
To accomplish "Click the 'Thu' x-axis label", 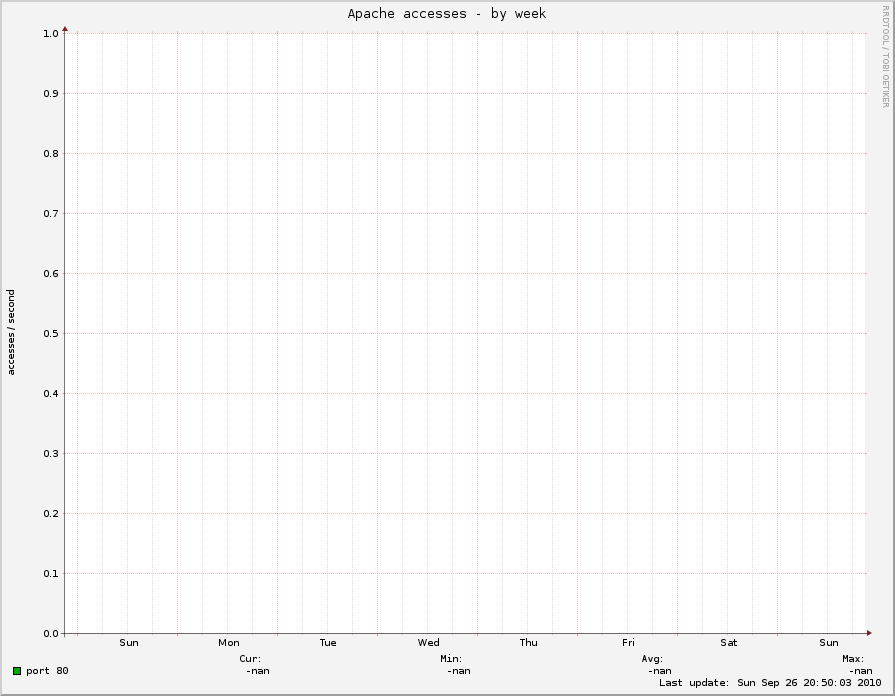I will (529, 643).
